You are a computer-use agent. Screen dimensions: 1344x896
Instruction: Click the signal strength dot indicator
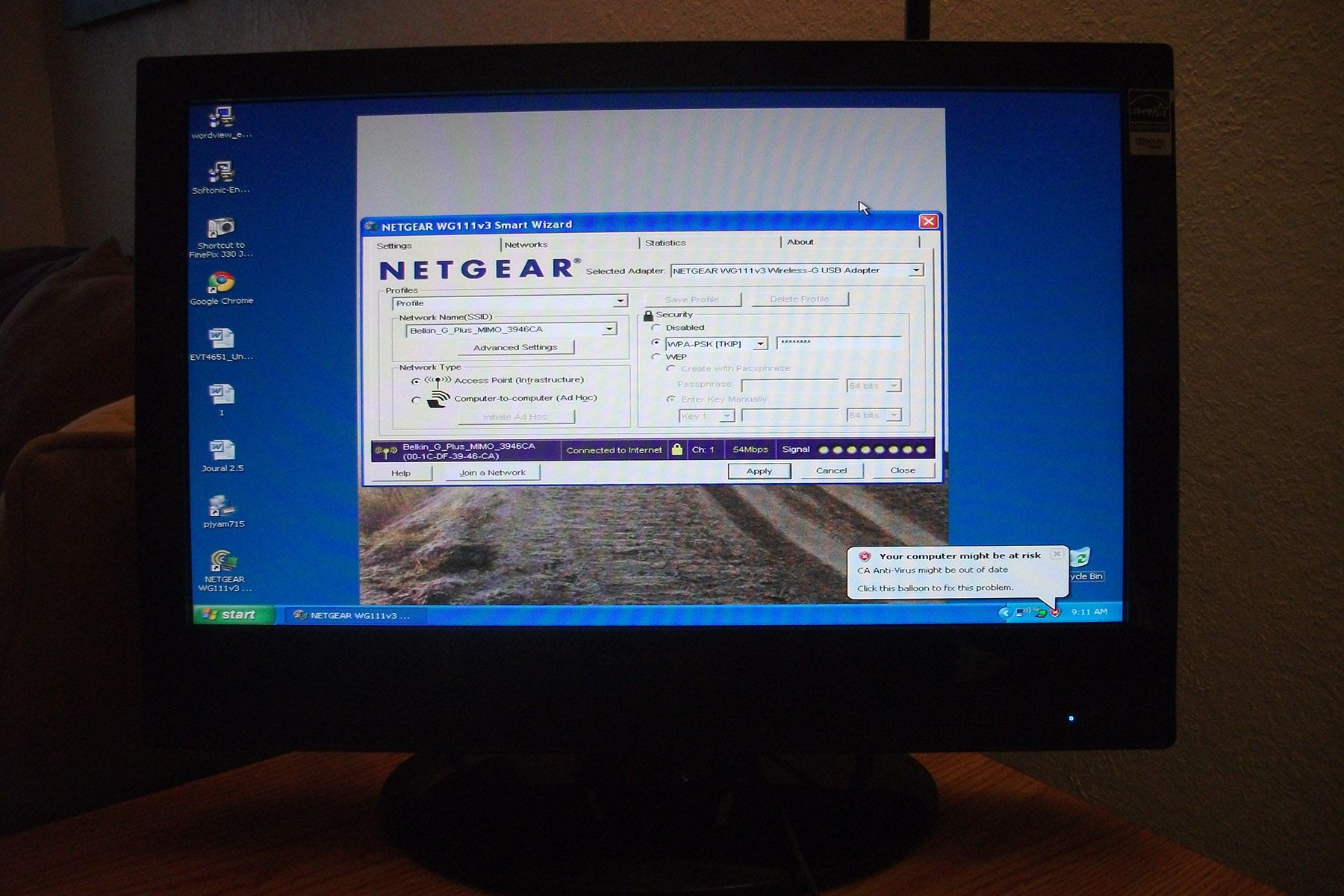(x=872, y=449)
